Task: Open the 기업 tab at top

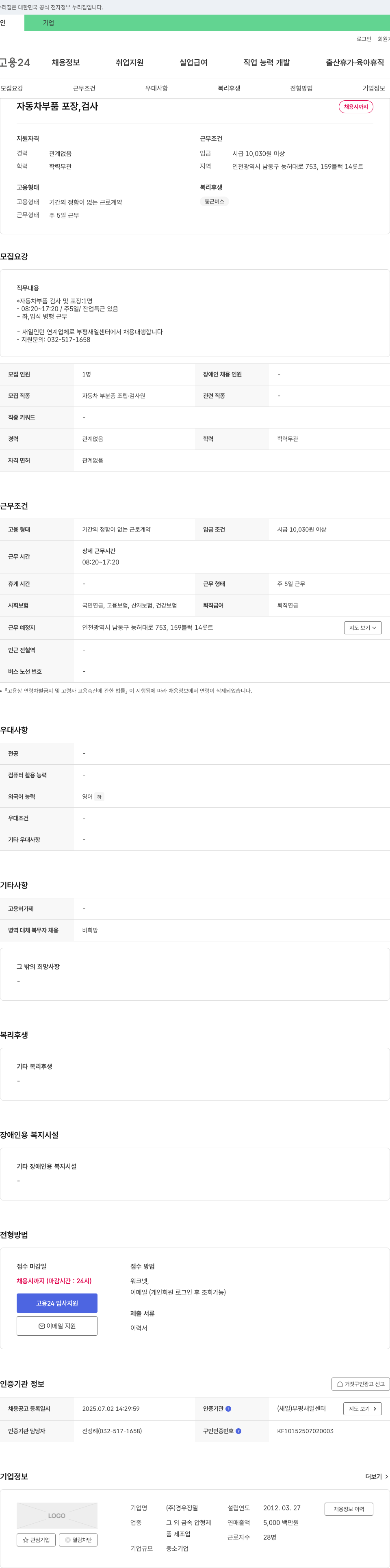Action: pyautogui.click(x=49, y=22)
